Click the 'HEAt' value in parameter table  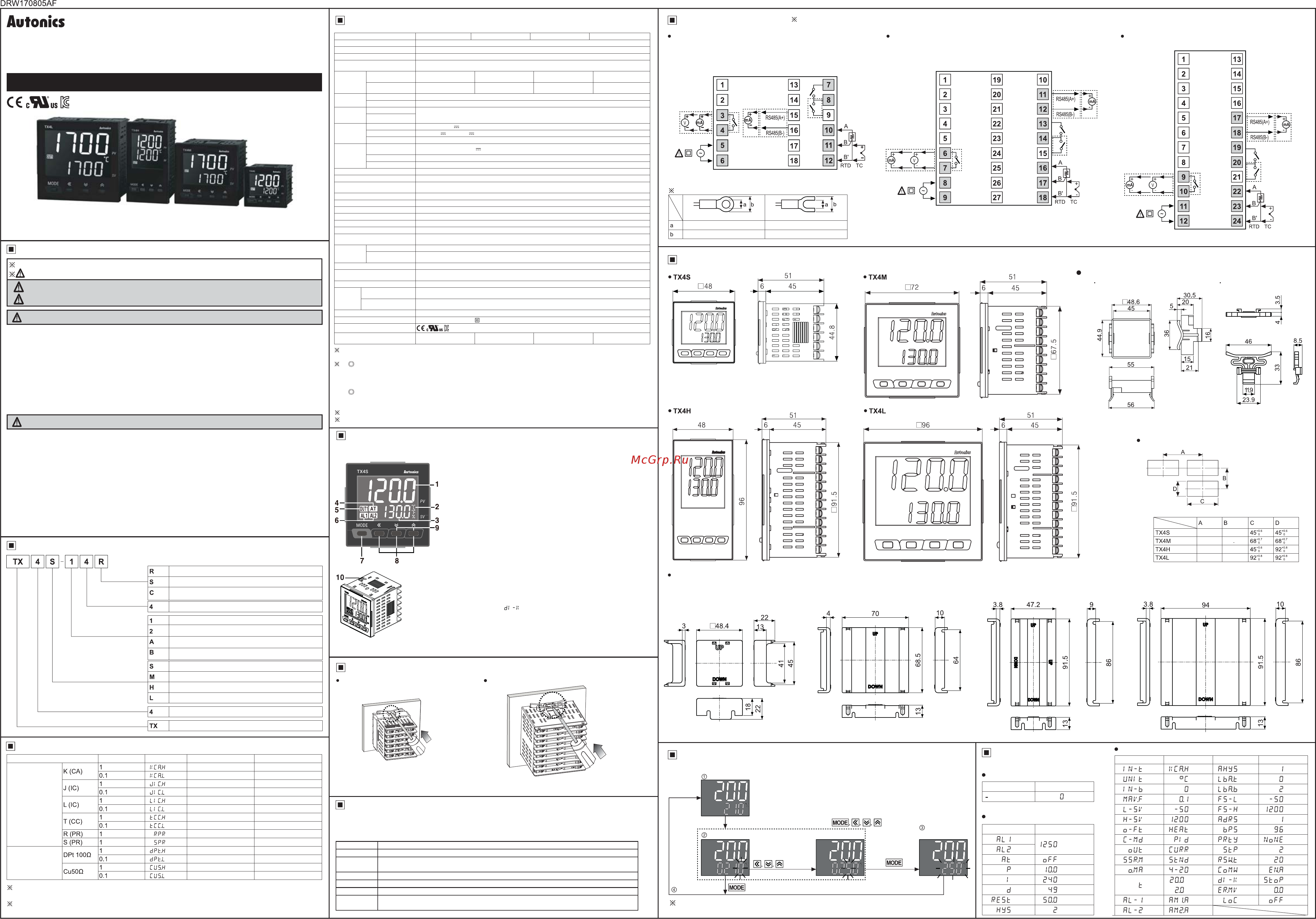(x=1178, y=830)
